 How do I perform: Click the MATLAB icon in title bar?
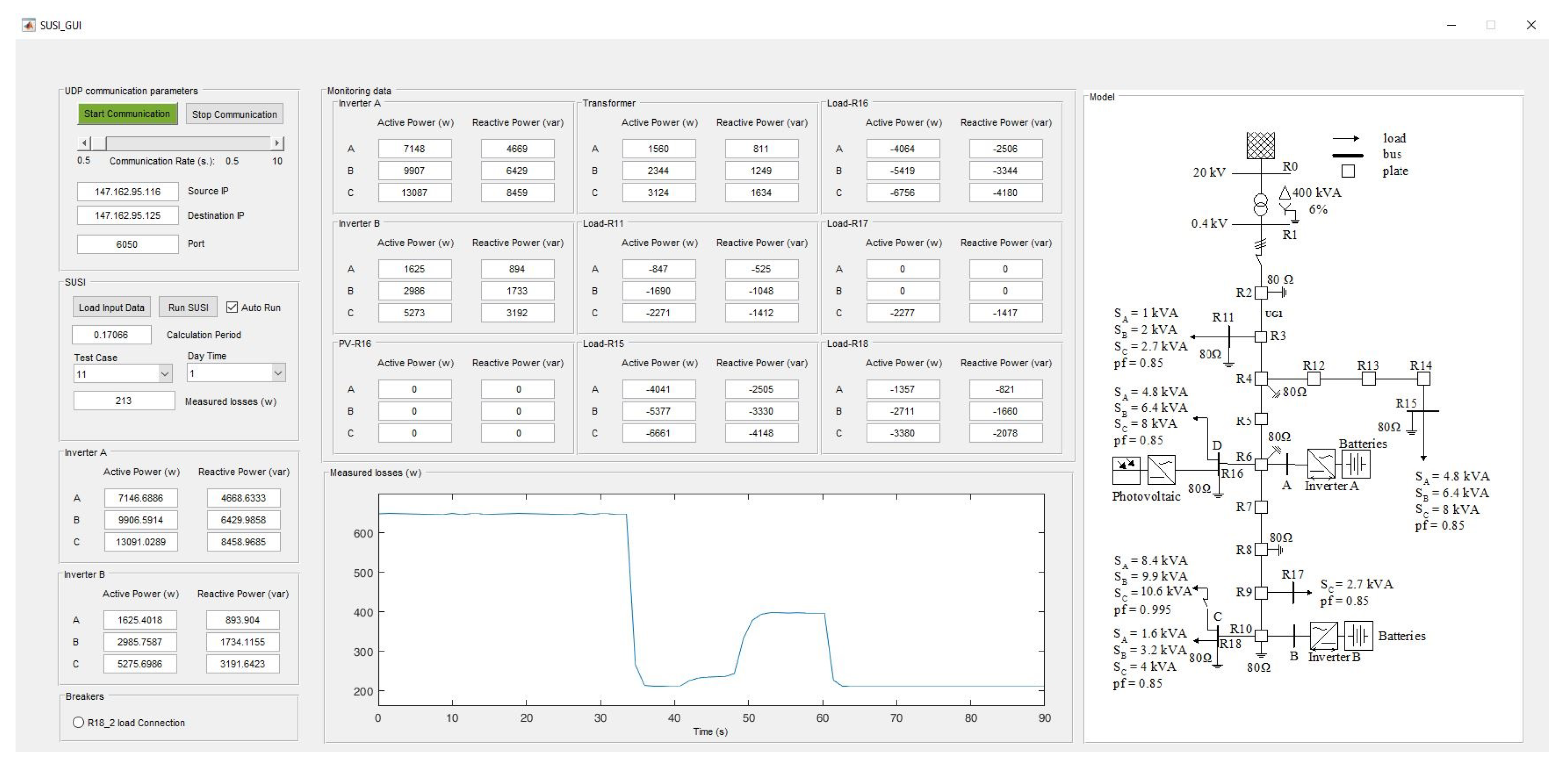(28, 25)
